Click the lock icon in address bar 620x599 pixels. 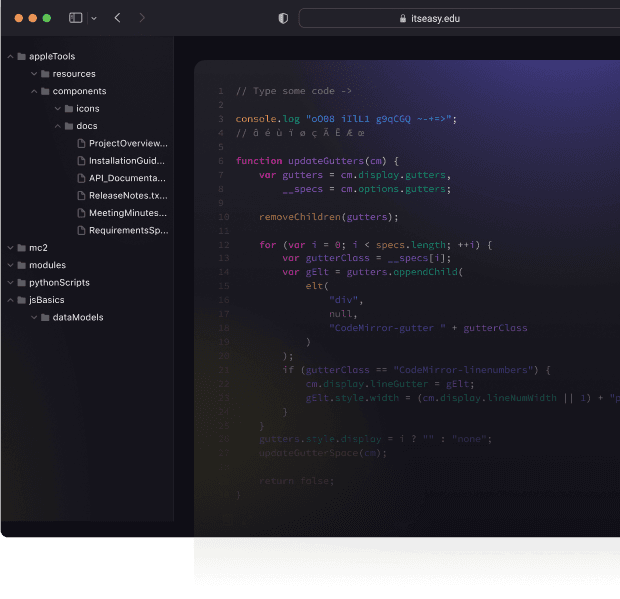pyautogui.click(x=403, y=18)
